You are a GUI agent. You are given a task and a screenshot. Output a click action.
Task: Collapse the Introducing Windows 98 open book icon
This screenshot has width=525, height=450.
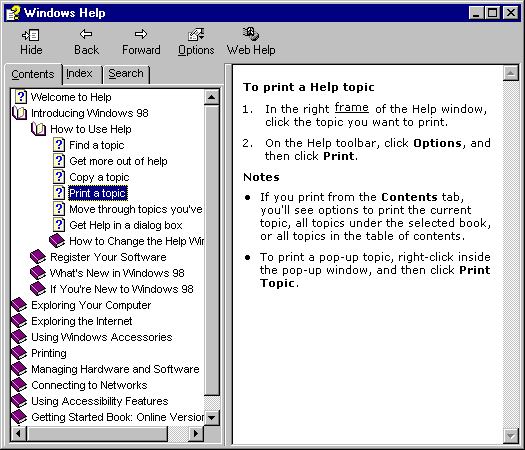click(19, 113)
